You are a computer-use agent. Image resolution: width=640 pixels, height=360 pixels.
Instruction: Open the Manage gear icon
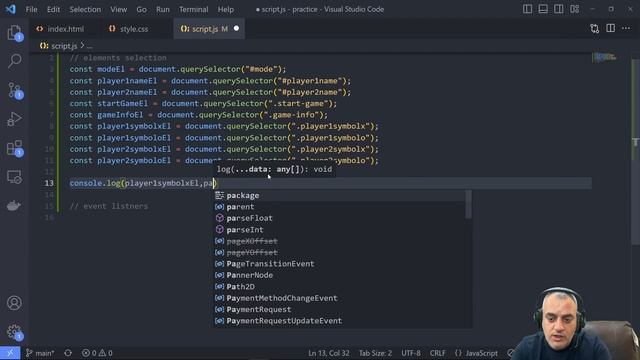coord(14,332)
